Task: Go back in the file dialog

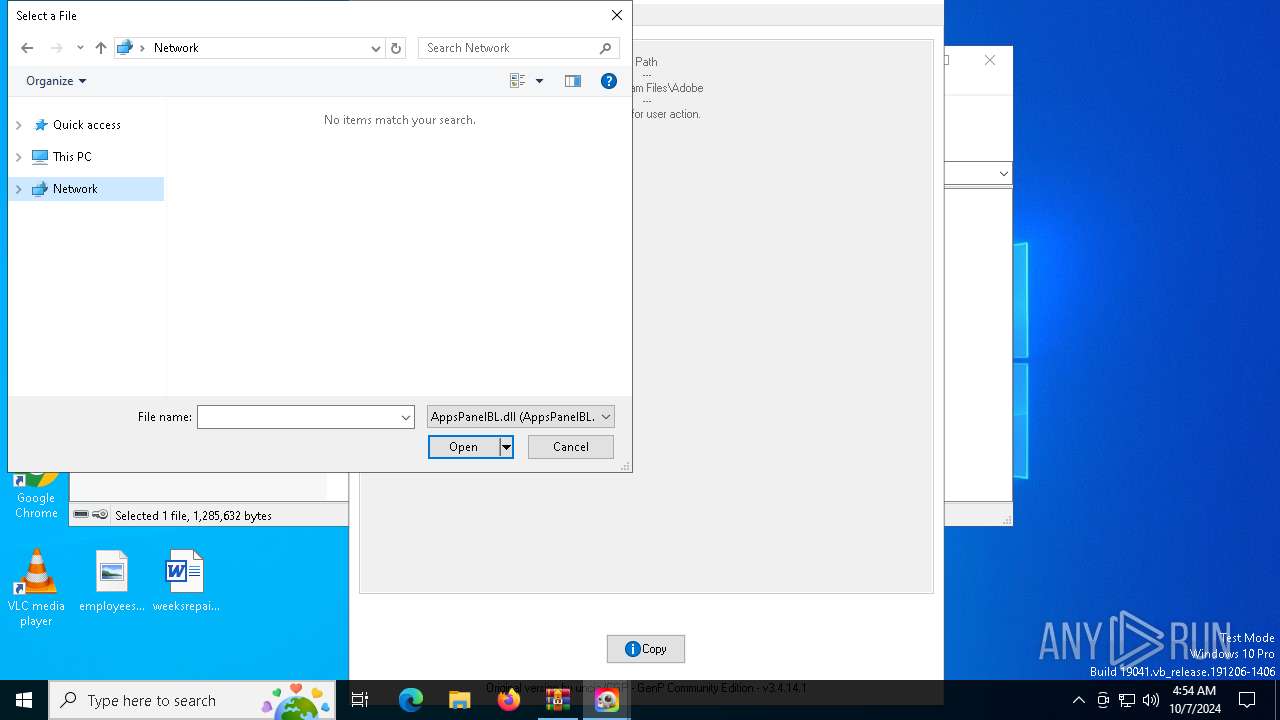Action: (27, 48)
